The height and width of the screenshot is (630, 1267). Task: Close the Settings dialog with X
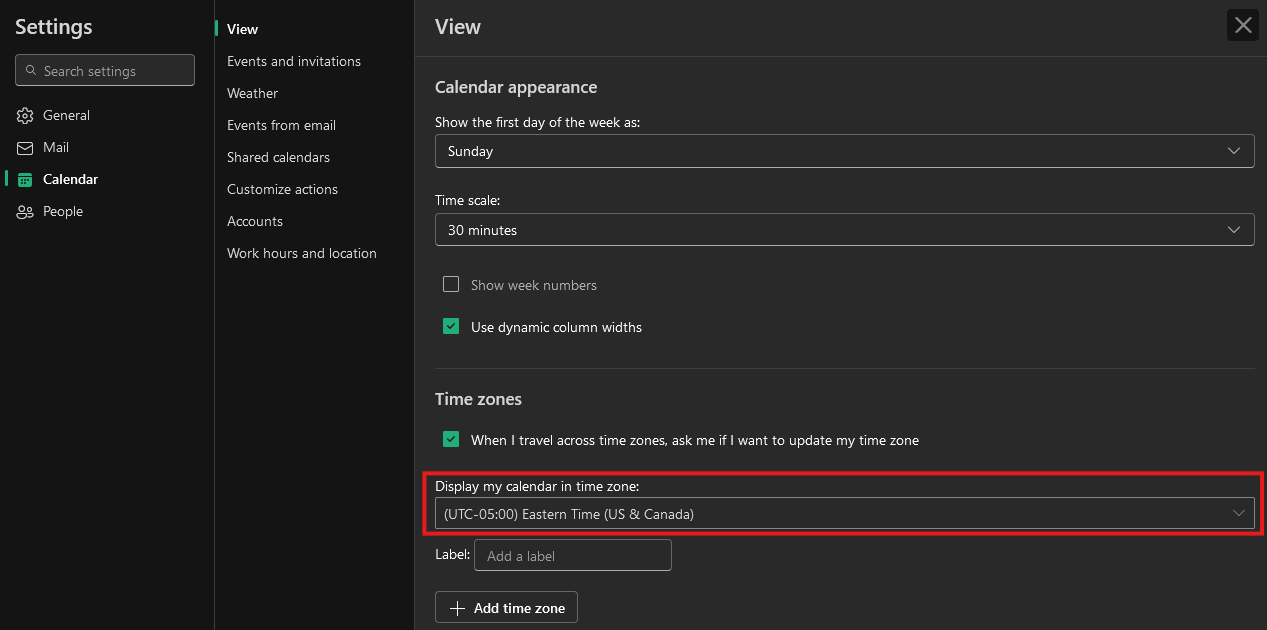pyautogui.click(x=1243, y=26)
